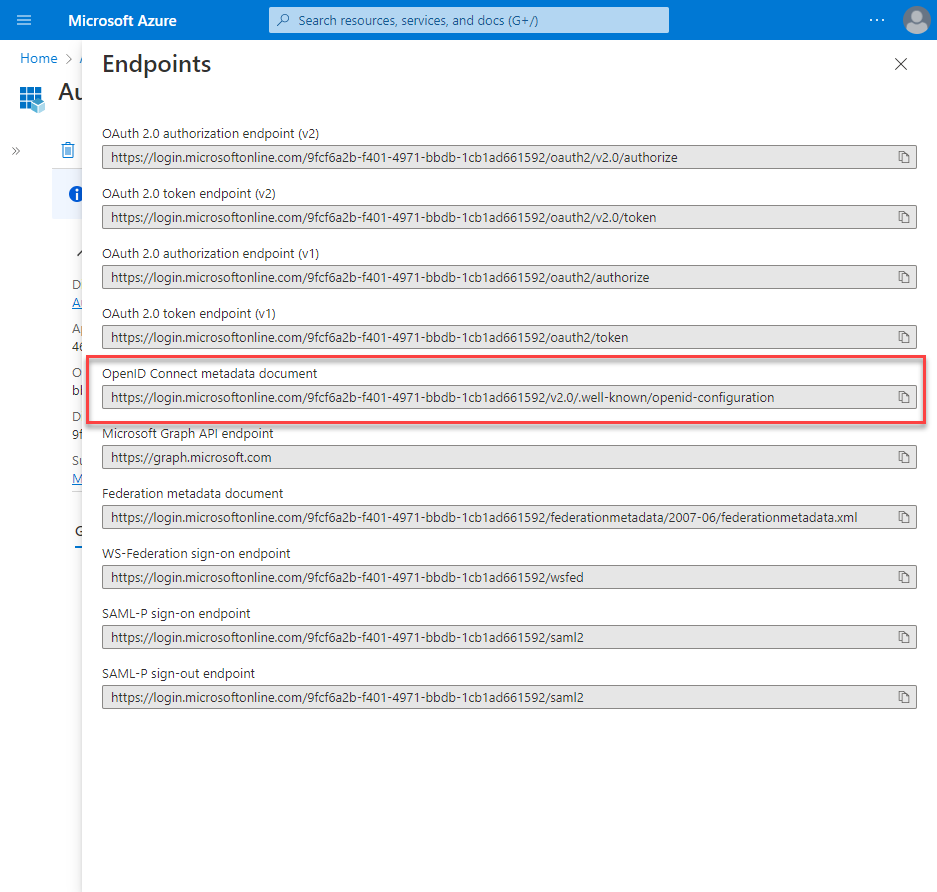Copy OpenID Connect metadata document URL
937x892 pixels.
pyautogui.click(x=904, y=397)
